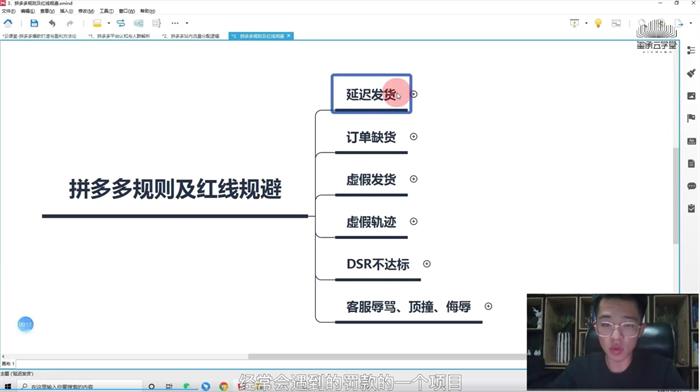Open the dropdown arrow beside the export icon

[691, 23]
